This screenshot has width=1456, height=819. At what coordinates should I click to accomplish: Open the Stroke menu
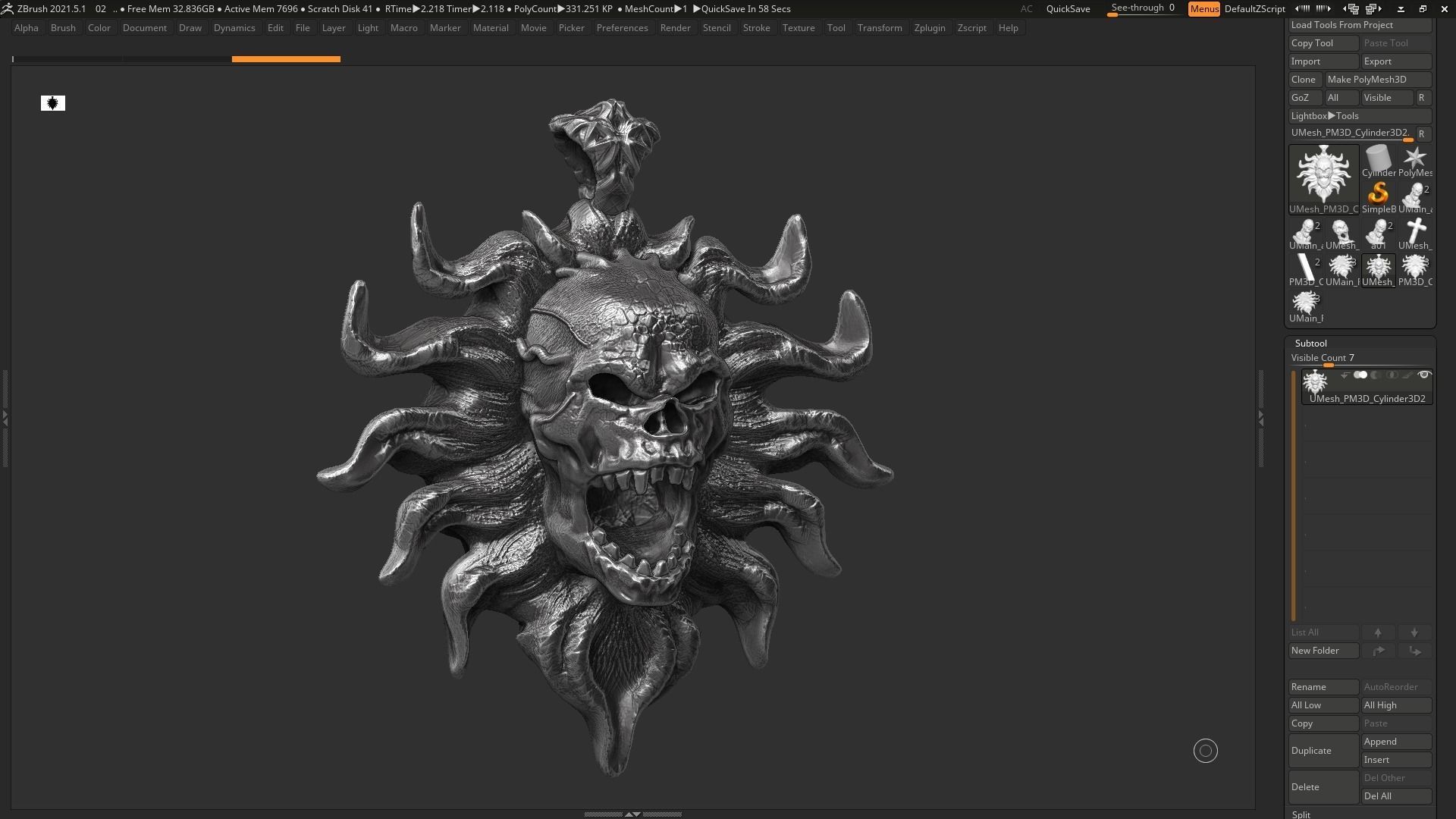(756, 28)
